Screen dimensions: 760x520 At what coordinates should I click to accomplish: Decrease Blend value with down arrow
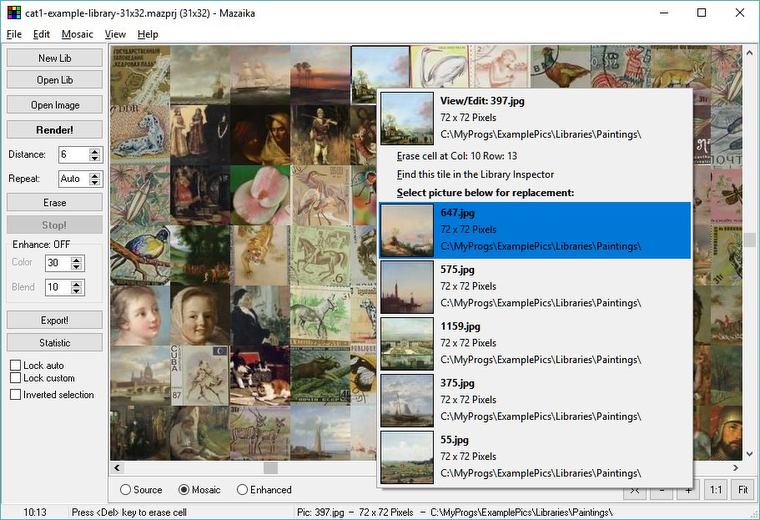pyautogui.click(x=76, y=291)
